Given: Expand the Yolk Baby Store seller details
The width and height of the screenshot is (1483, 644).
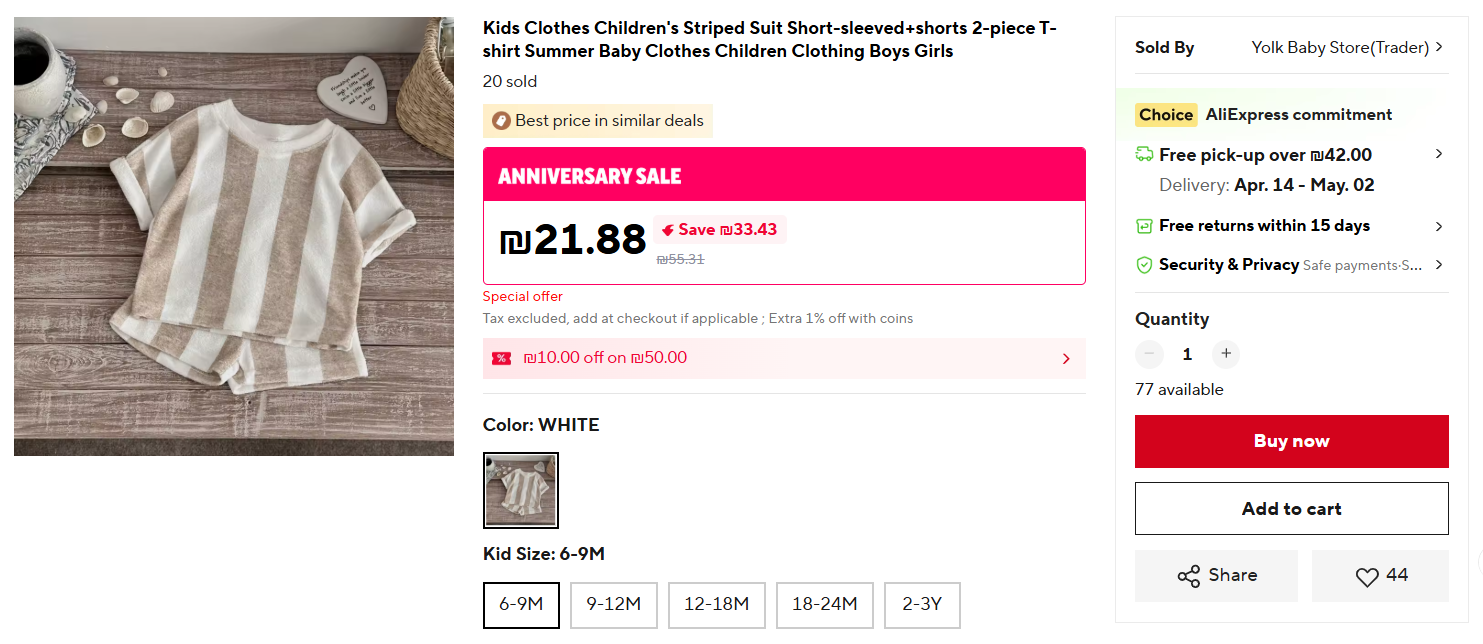Looking at the screenshot, I should 1439,47.
